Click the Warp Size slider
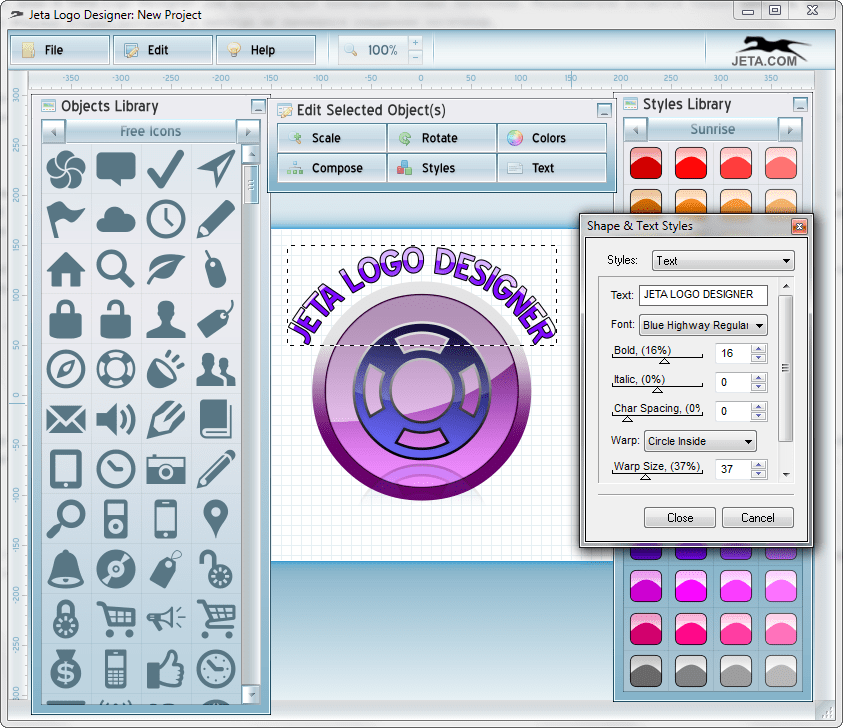843x728 pixels. (x=658, y=474)
